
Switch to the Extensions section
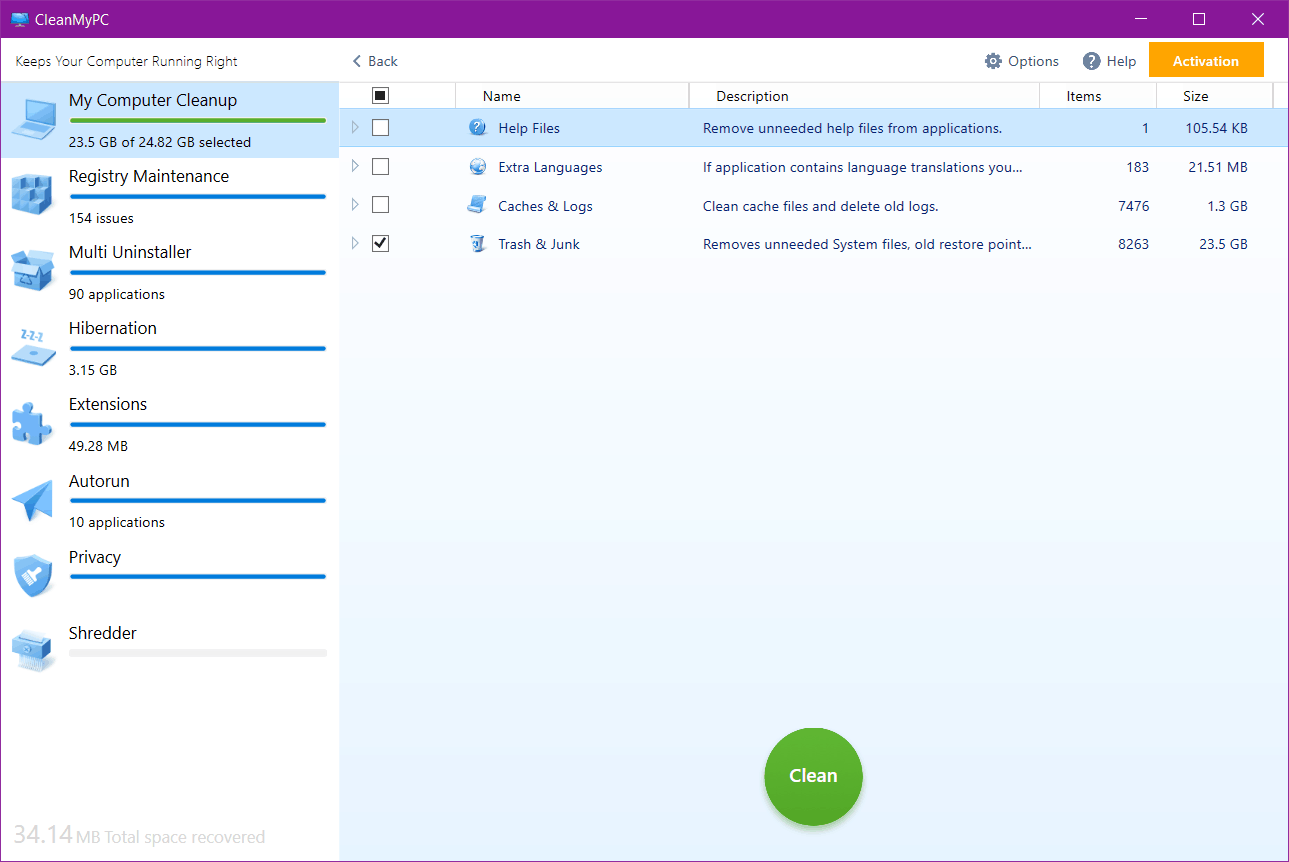point(170,424)
